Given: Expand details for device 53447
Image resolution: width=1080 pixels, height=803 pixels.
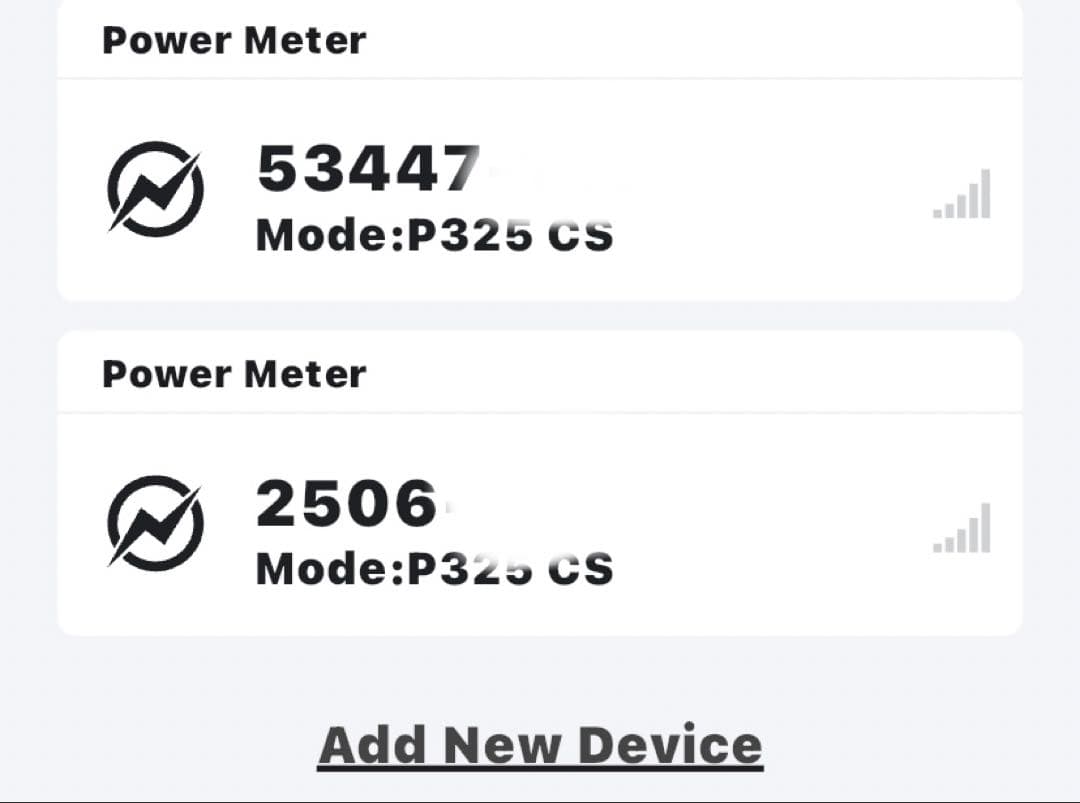Looking at the screenshot, I should [540, 190].
